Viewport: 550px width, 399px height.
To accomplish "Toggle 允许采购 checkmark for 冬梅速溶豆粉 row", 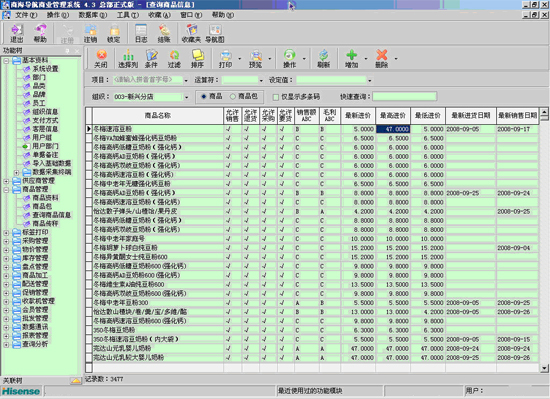I will 264,129.
